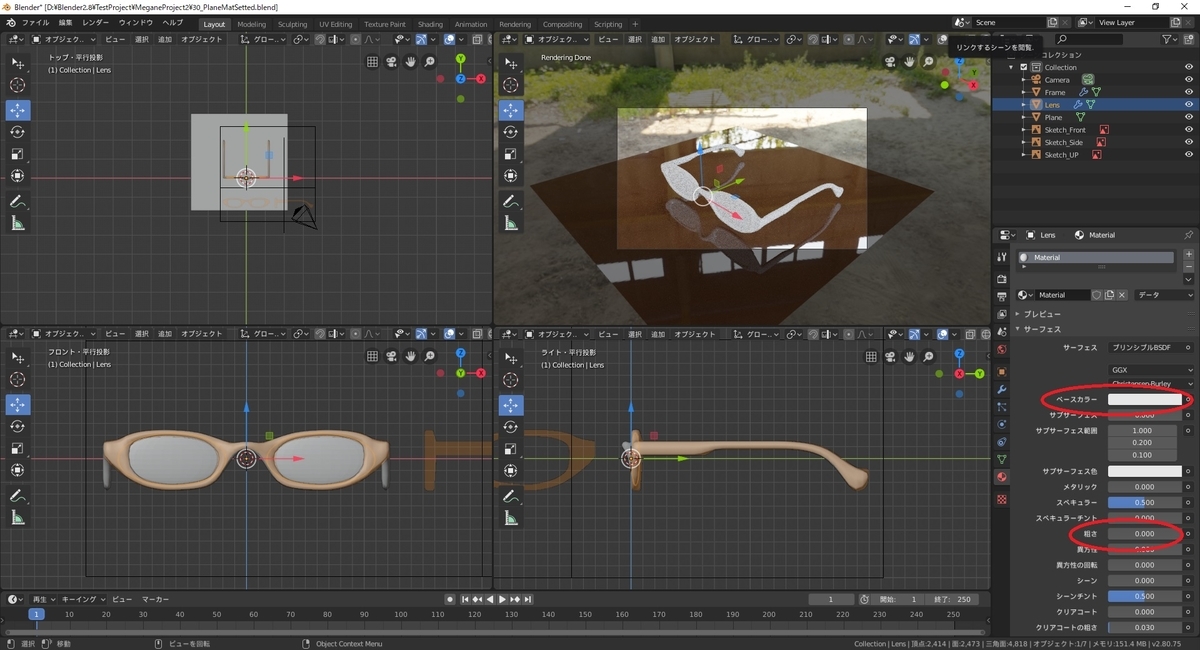Open the Modifier properties wrench tab

point(1002,389)
